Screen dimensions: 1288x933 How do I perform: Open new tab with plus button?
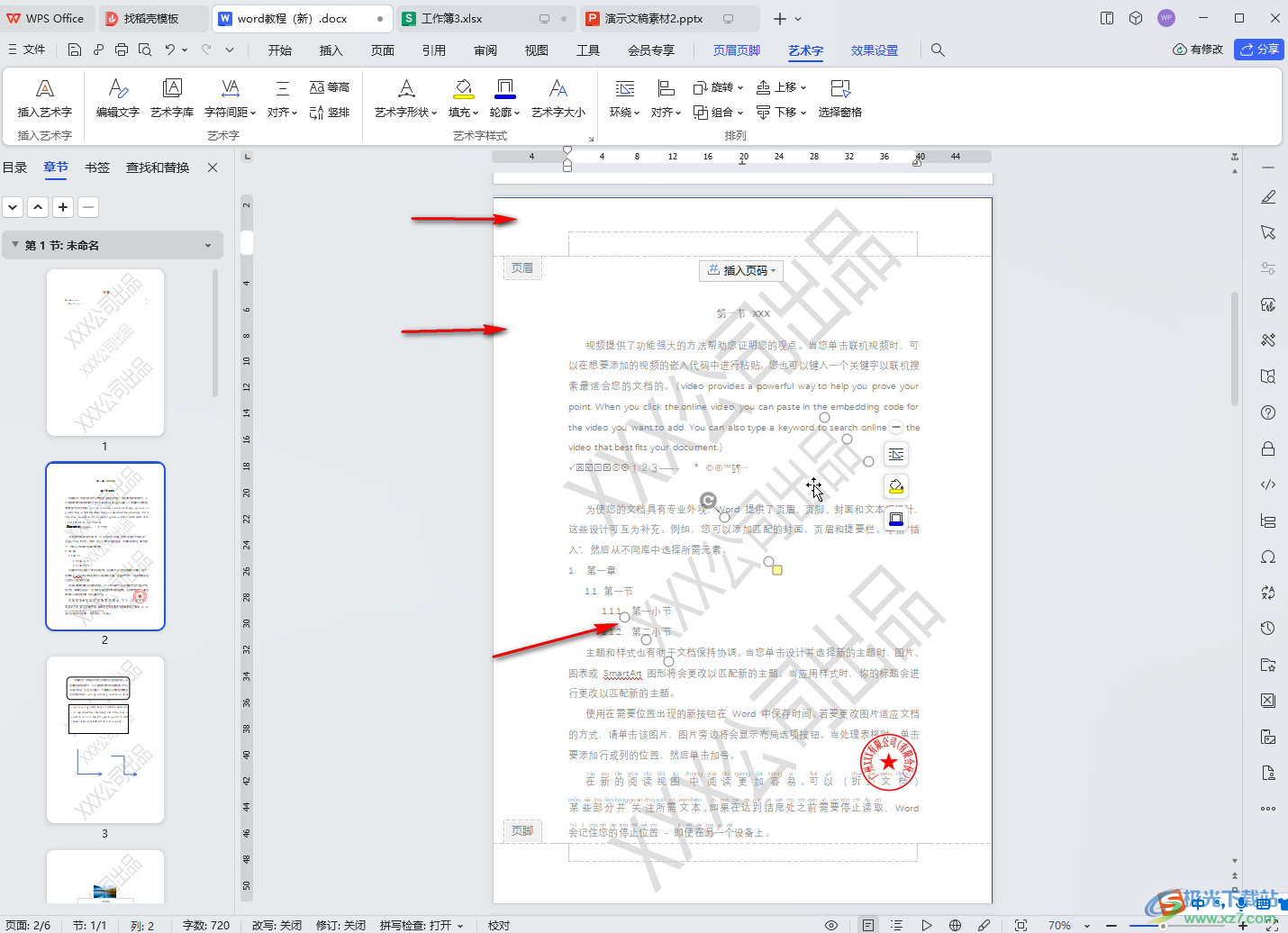click(780, 18)
